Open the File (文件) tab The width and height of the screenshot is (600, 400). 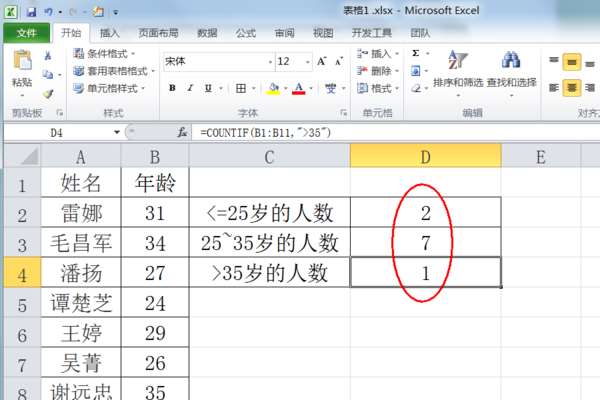coord(26,33)
